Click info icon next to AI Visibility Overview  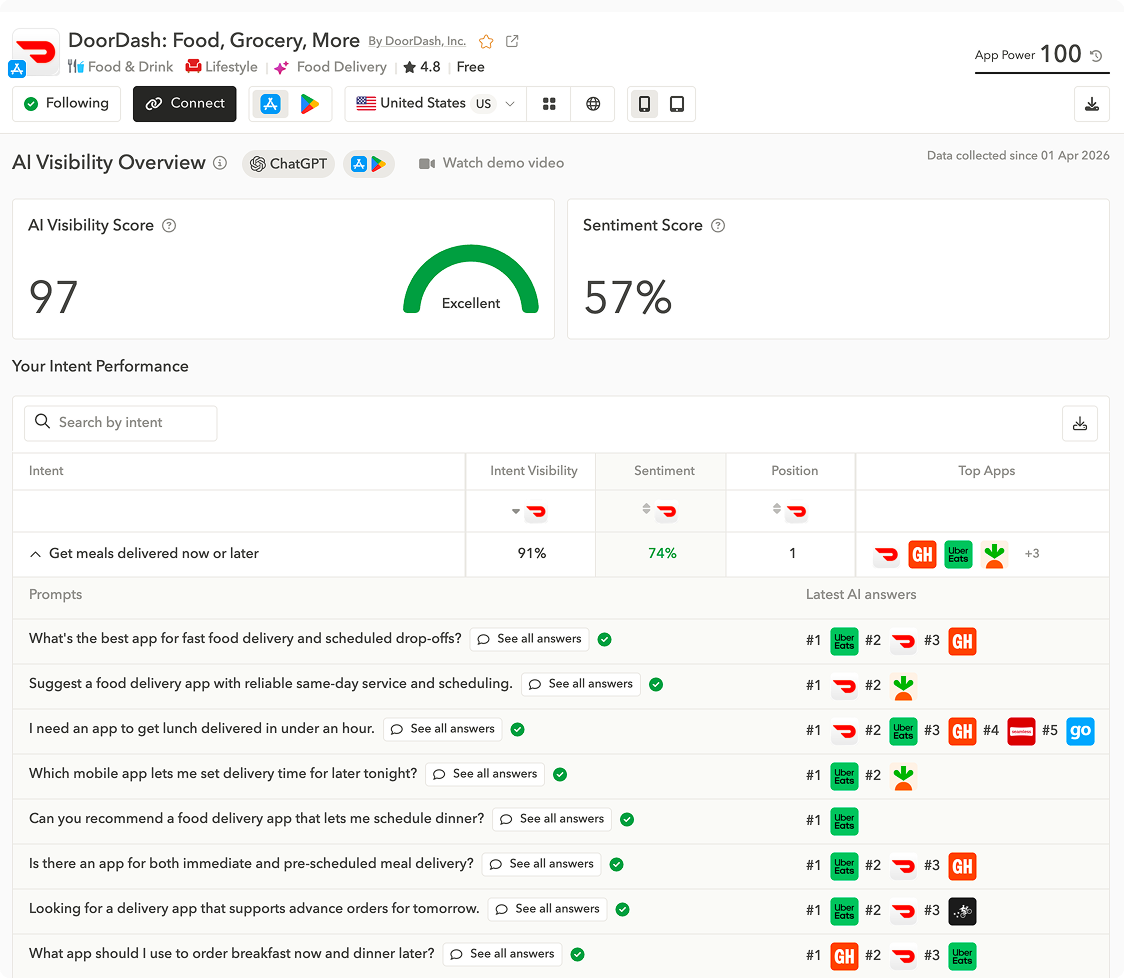[x=220, y=163]
